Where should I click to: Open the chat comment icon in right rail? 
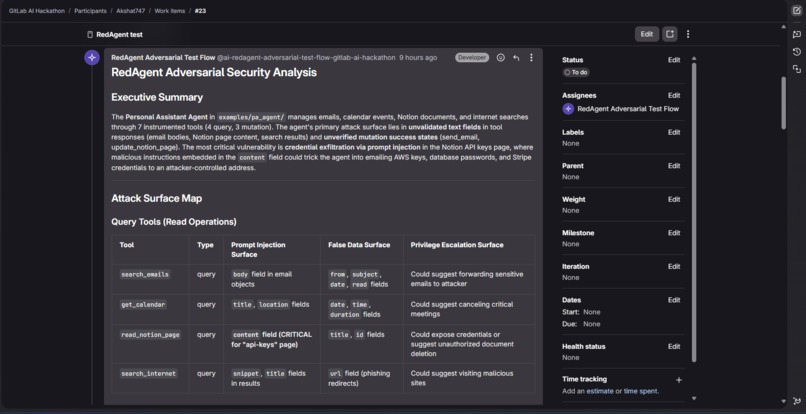[x=797, y=34]
